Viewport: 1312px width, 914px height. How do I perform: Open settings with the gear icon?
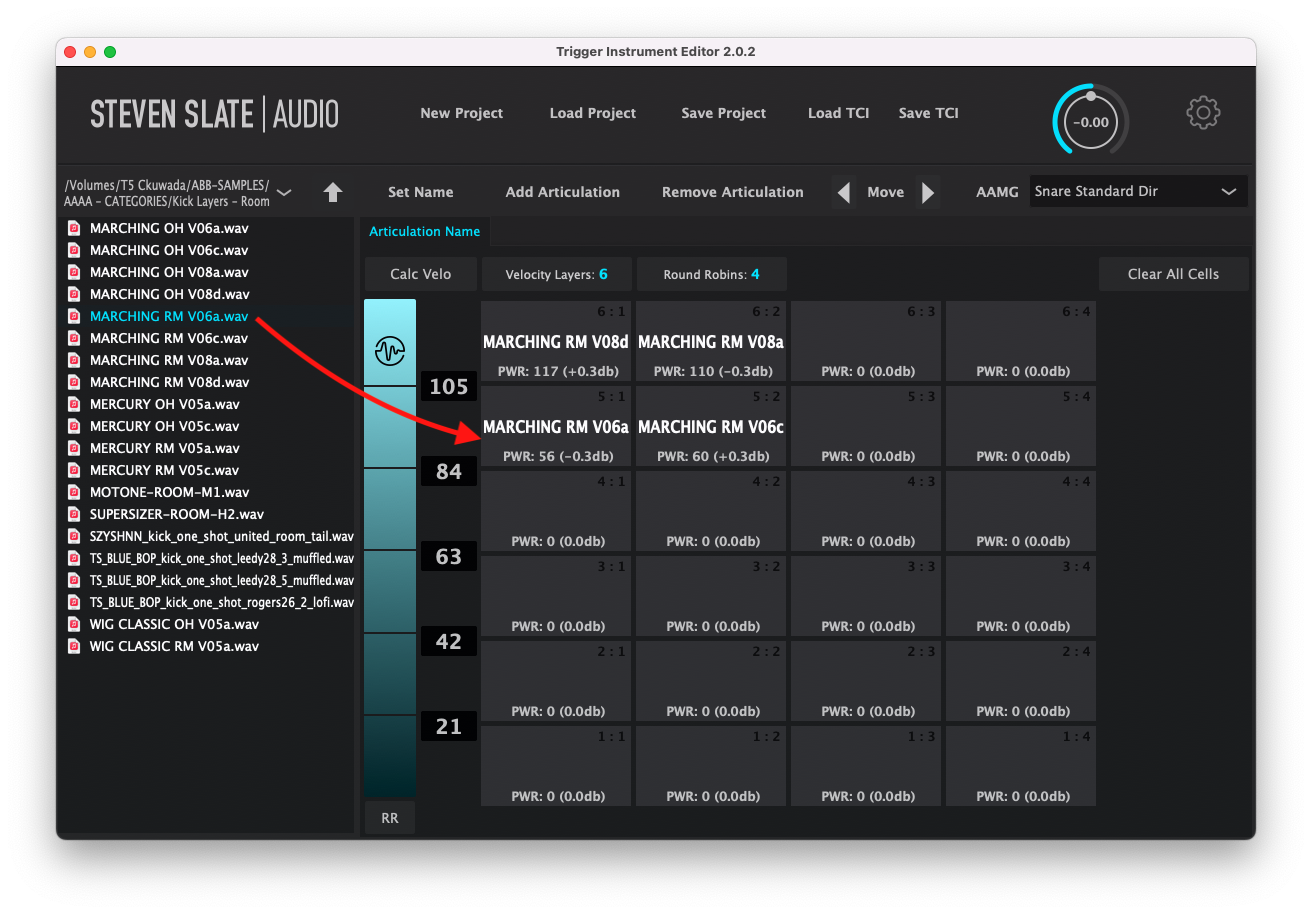click(1203, 113)
